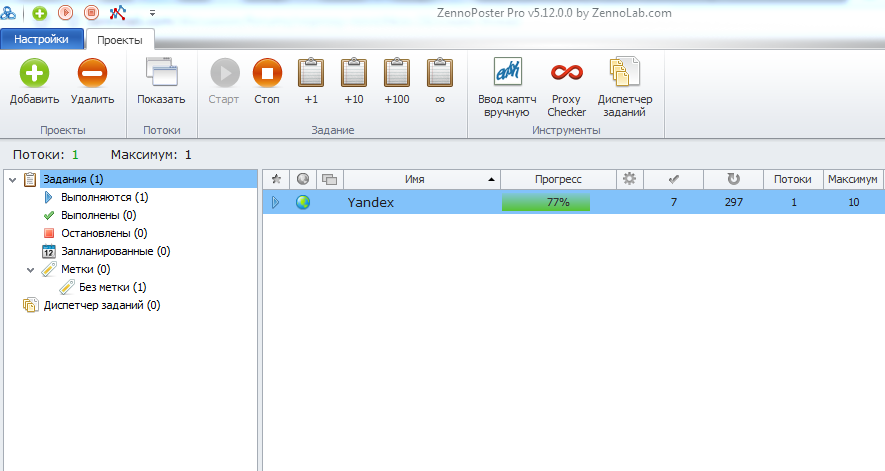Click refresh attempts column header
Image resolution: width=885 pixels, height=471 pixels.
(x=733, y=179)
